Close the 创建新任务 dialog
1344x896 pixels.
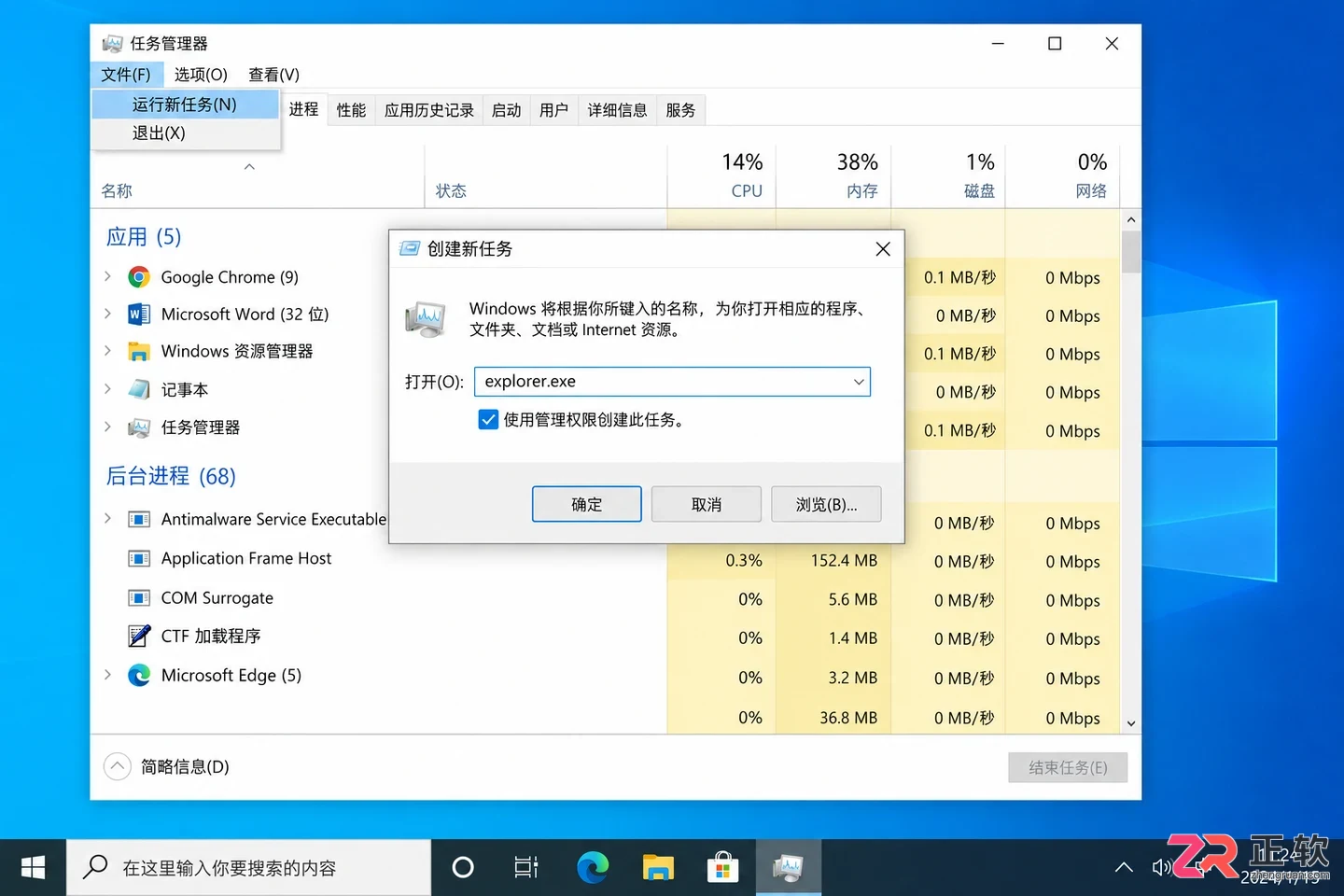pos(883,249)
